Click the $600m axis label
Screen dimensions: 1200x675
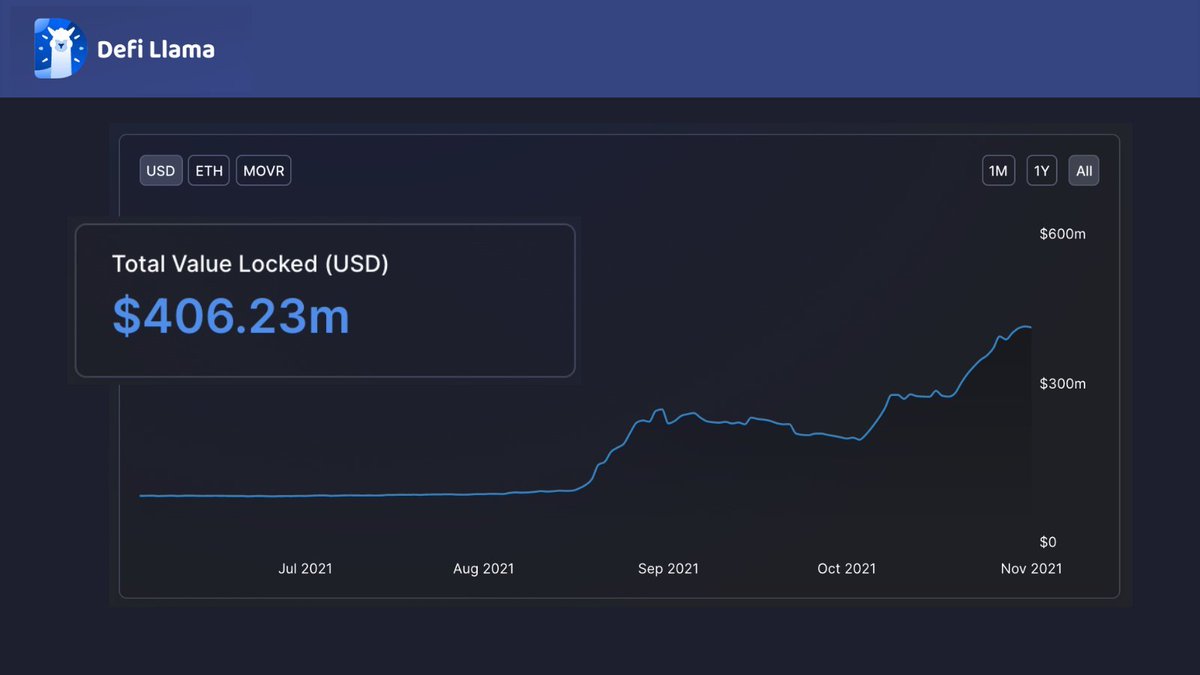click(x=1062, y=234)
